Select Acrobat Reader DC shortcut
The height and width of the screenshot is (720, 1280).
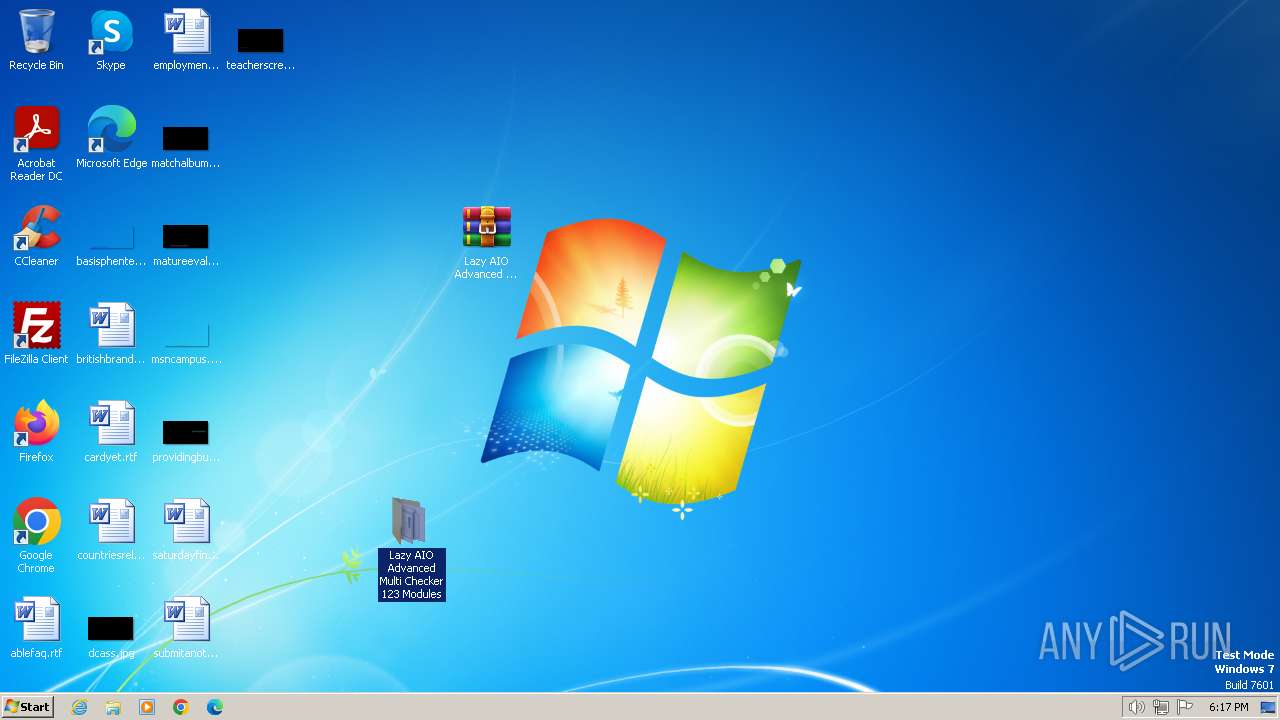pyautogui.click(x=36, y=144)
